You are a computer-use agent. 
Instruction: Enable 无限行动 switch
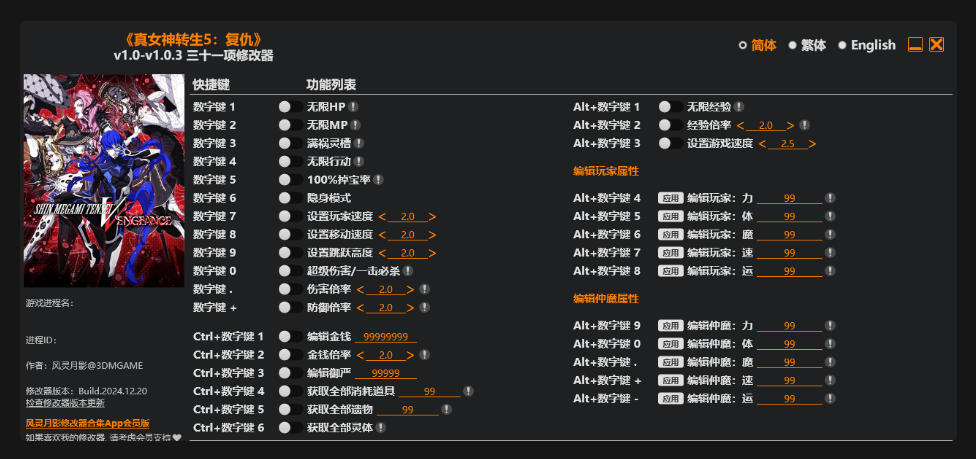[x=290, y=161]
